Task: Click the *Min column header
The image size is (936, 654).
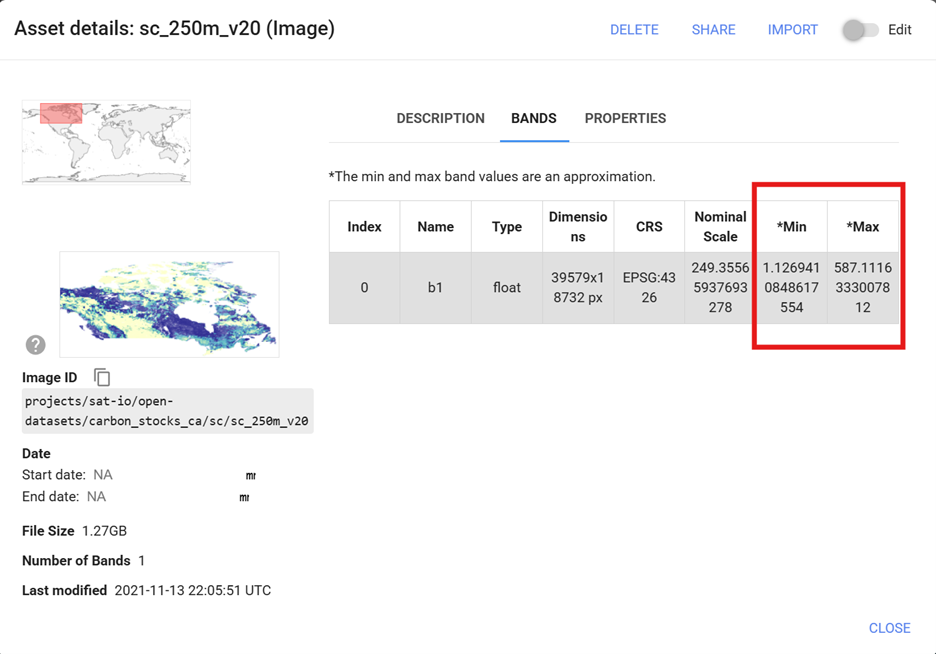Action: coord(791,227)
